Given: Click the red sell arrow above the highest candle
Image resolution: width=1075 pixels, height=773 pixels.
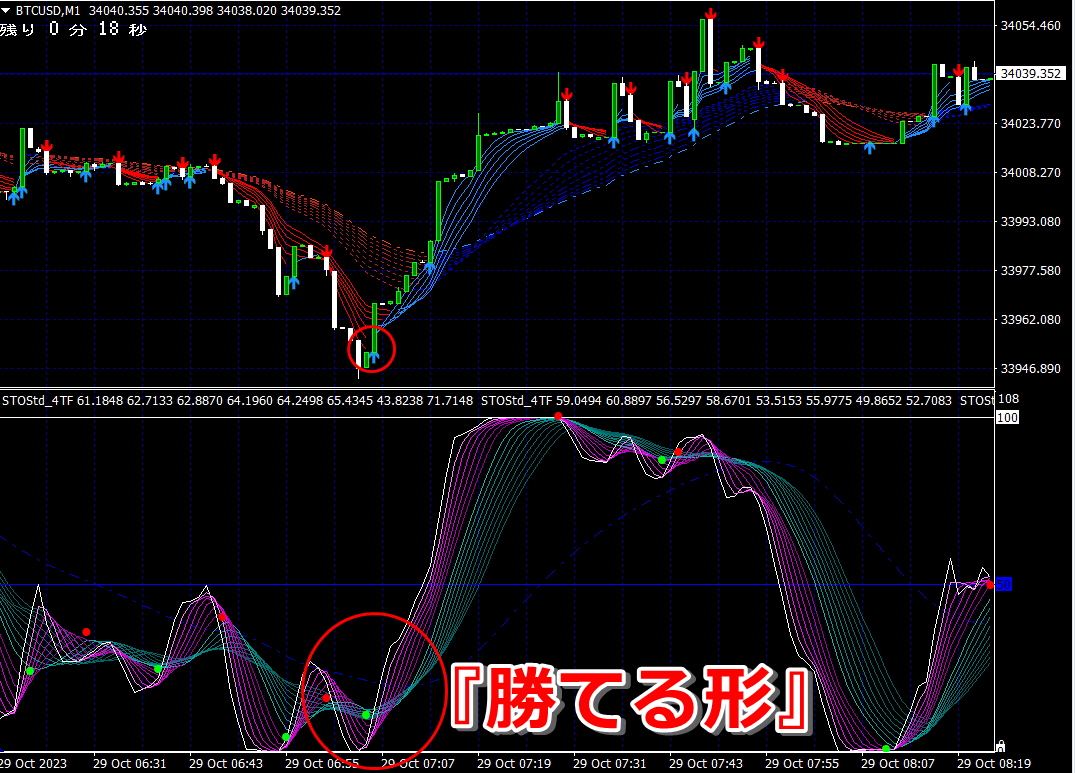Looking at the screenshot, I should 711,14.
